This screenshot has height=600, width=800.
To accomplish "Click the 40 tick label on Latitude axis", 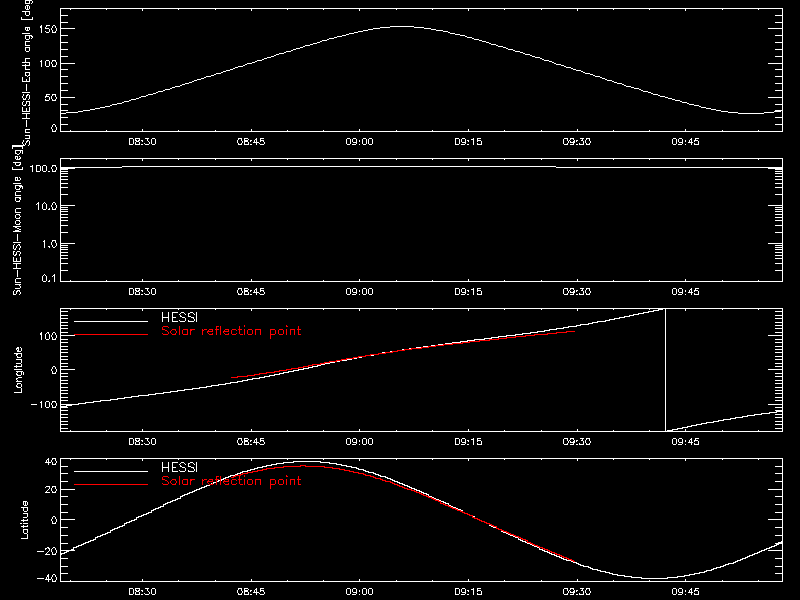I will (51, 462).
